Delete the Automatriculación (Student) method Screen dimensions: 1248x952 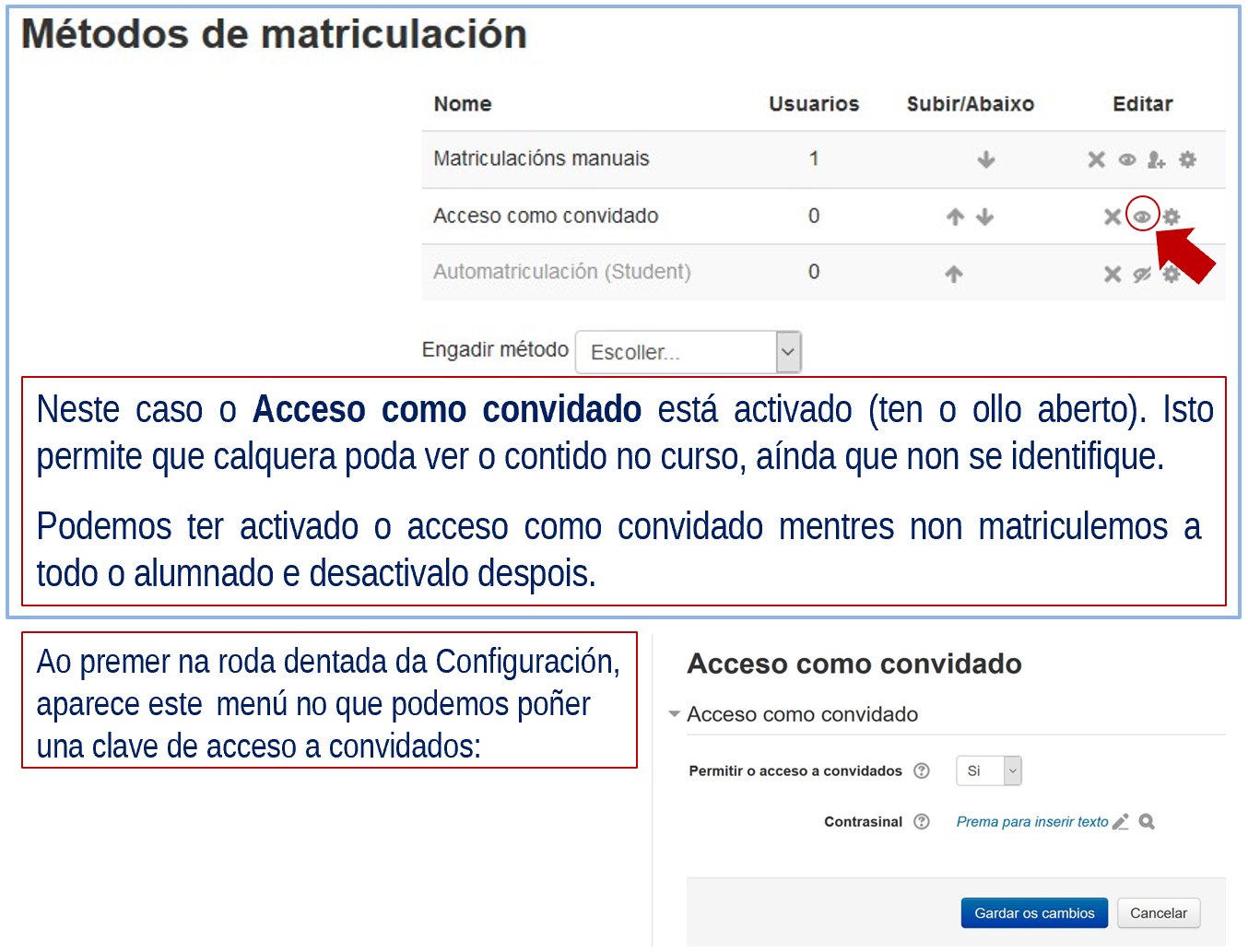pos(1113,275)
